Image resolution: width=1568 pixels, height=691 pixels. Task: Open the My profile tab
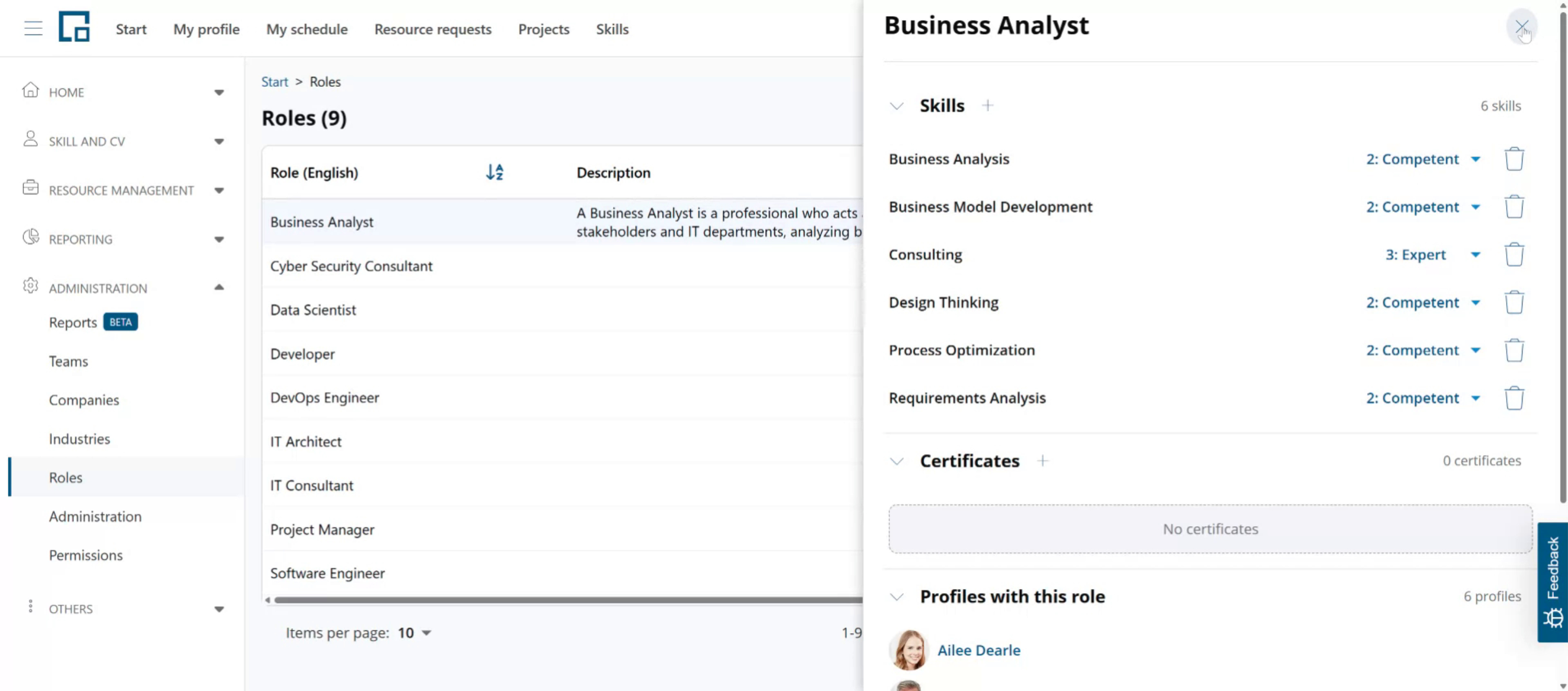point(206,29)
